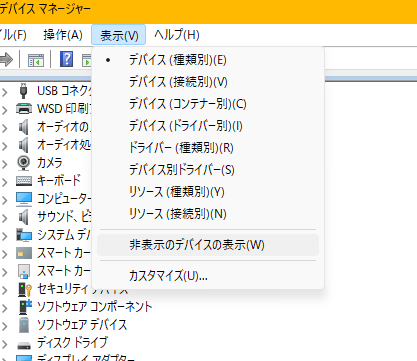This screenshot has width=417, height=361.
Task: Click the ディスク ドライブ icon
Action: coord(24,345)
